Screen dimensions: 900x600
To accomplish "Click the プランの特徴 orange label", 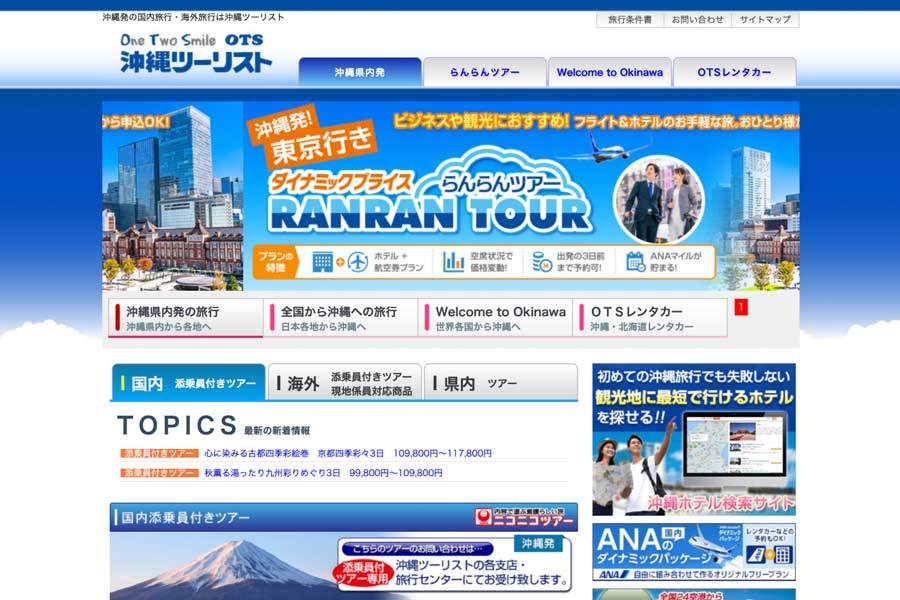I will coord(274,262).
